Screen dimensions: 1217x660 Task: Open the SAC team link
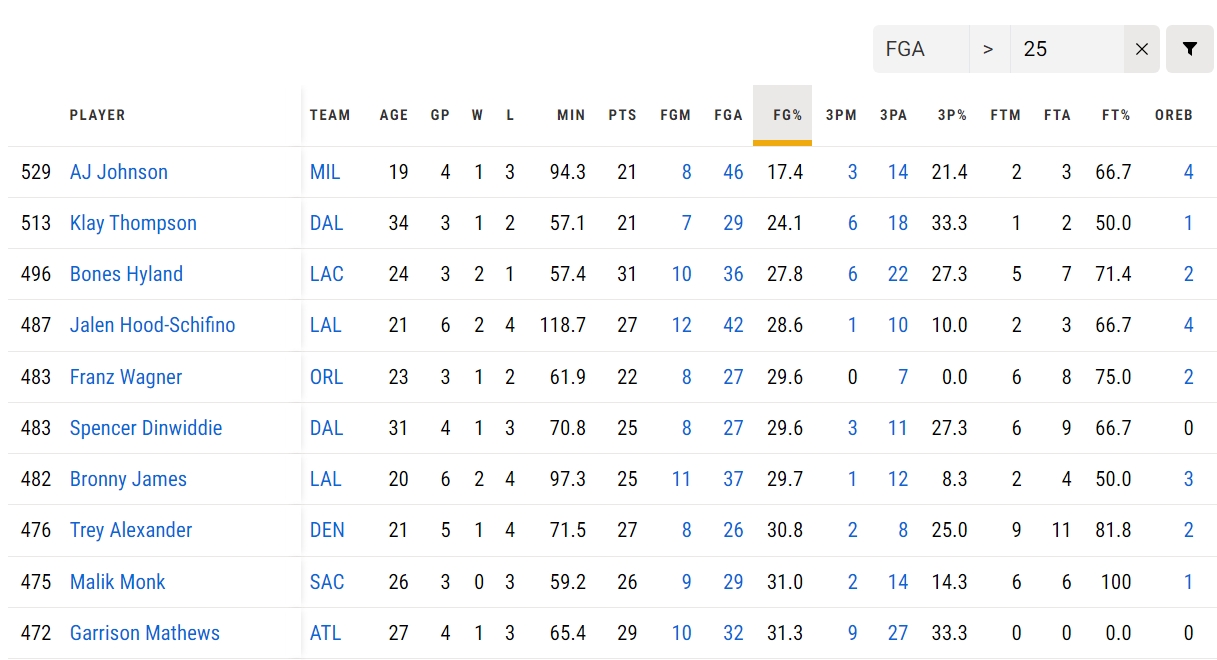pos(327,582)
